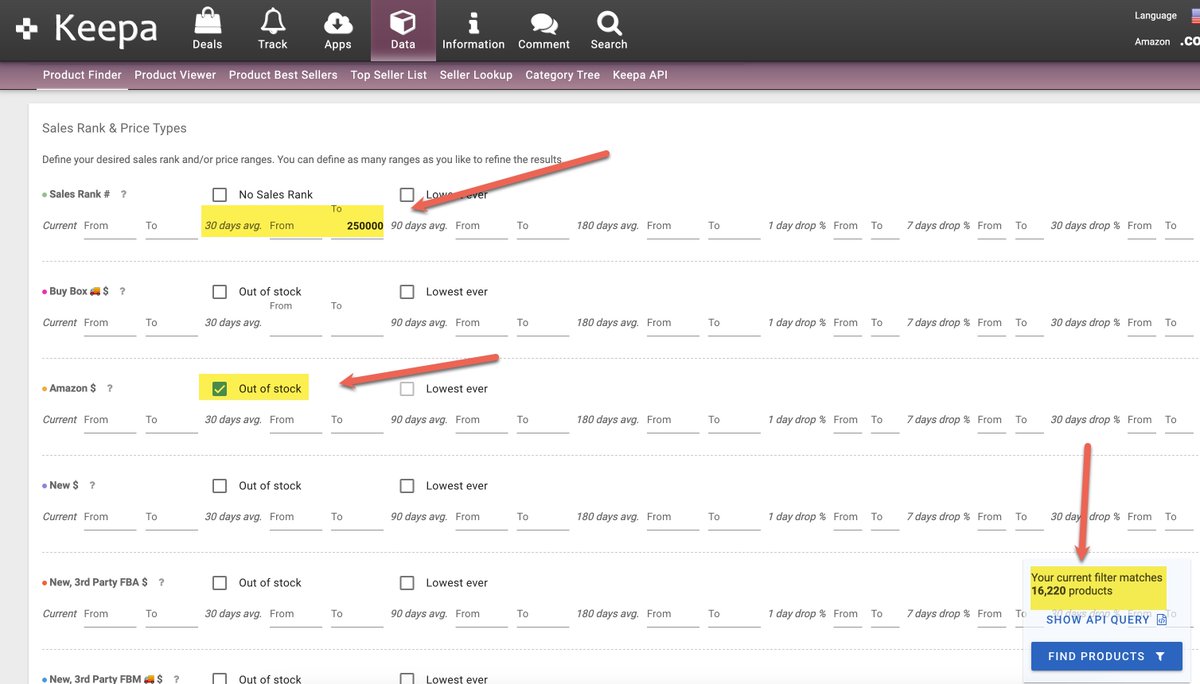Focus New, 3rd Party FBA $ Current To field
The width and height of the screenshot is (1200, 684).
tap(172, 615)
